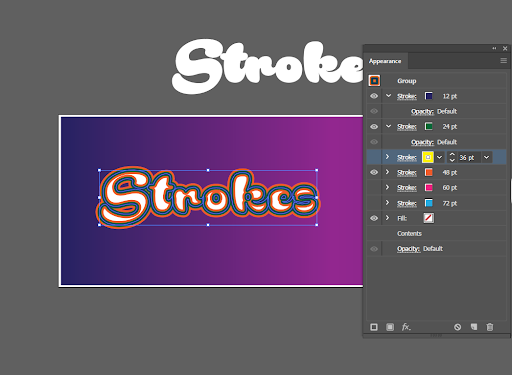This screenshot has height=375, width=512.
Task: Click the Fill none swatch
Action: tap(429, 218)
